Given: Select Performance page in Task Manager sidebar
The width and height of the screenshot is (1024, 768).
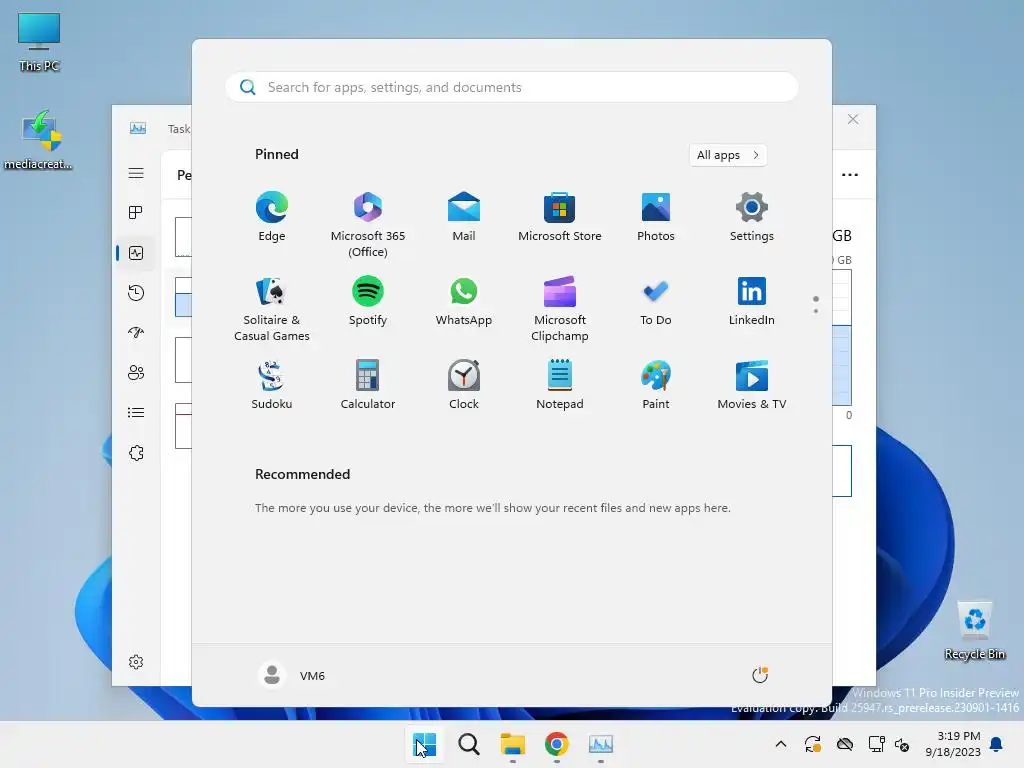Looking at the screenshot, I should click(136, 253).
